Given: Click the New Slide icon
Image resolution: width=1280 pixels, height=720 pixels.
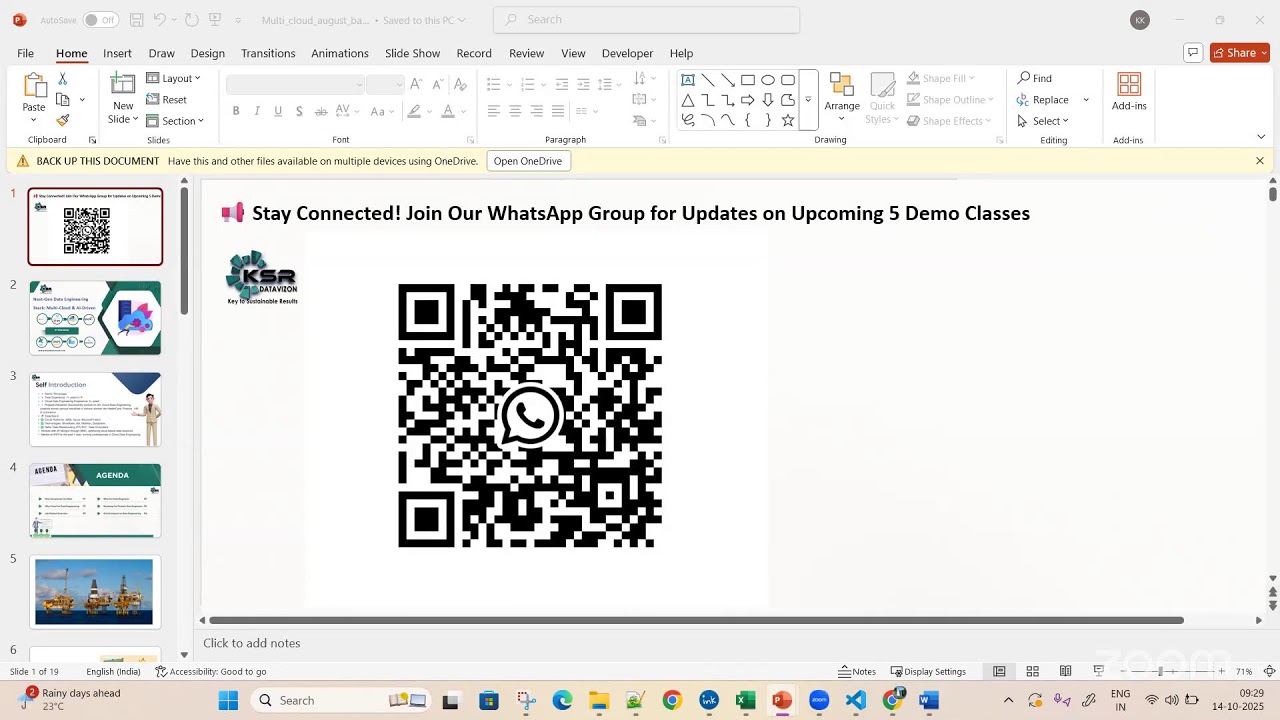Looking at the screenshot, I should [123, 85].
